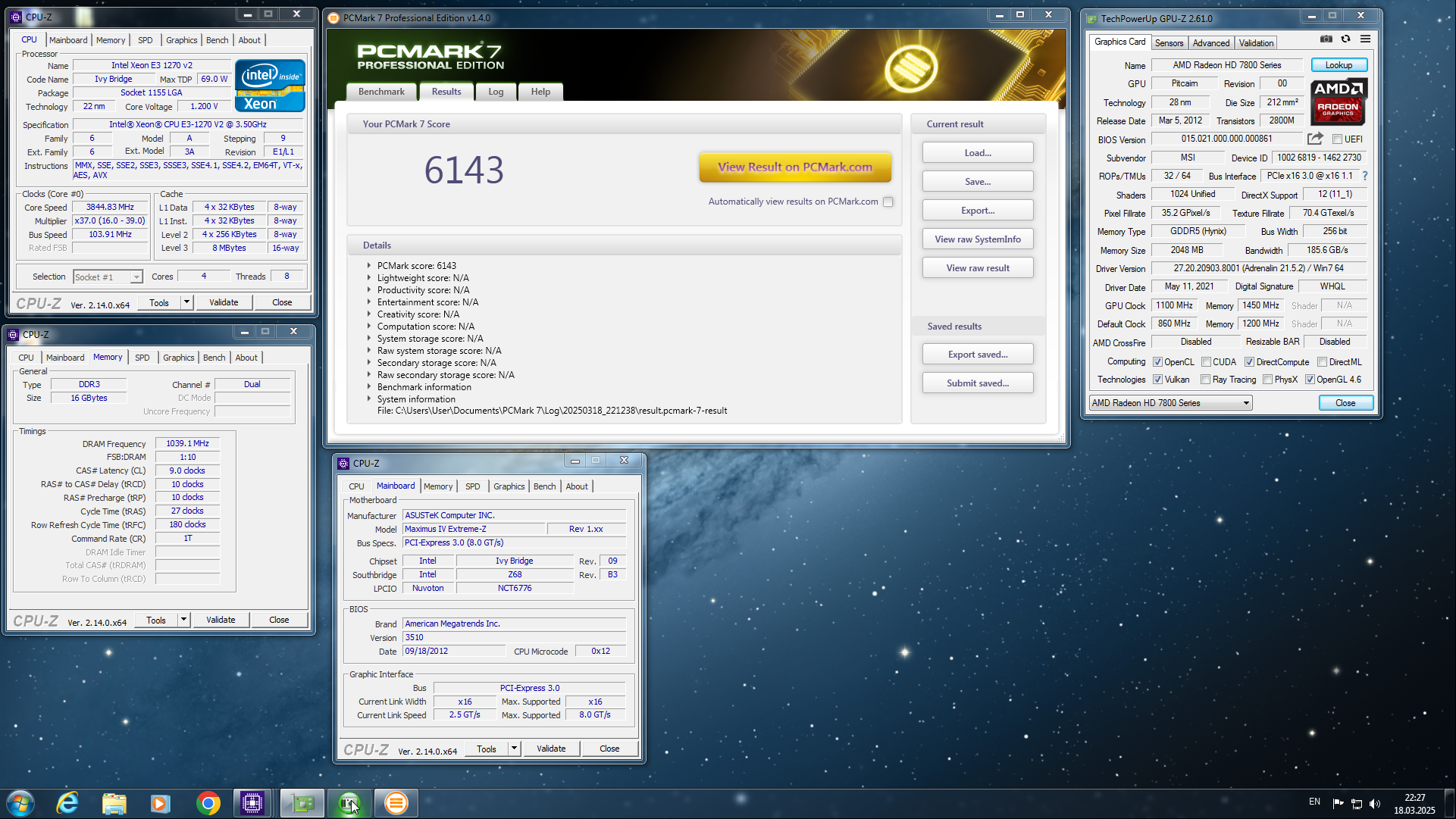This screenshot has width=1456, height=819.
Task: Click the GPU-Z refresh icon
Action: pyautogui.click(x=1345, y=39)
